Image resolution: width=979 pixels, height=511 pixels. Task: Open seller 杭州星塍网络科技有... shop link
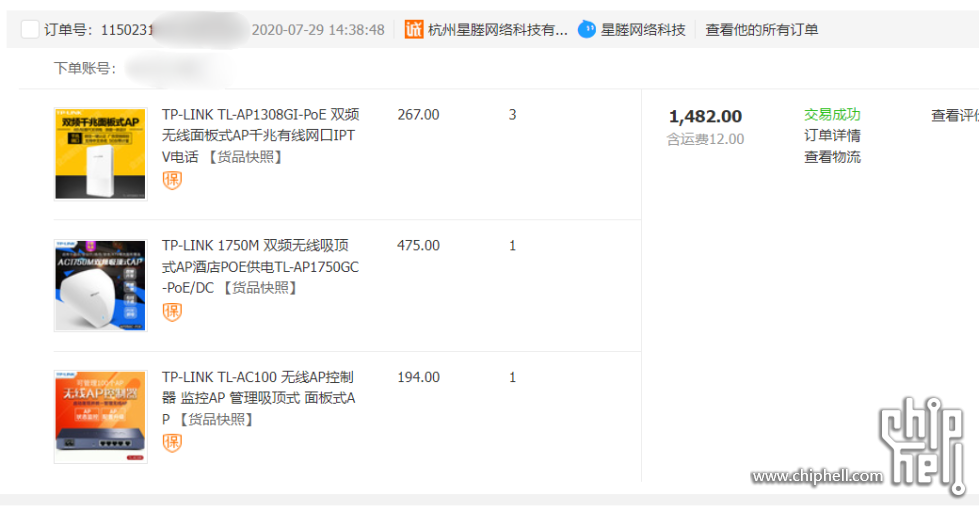pos(498,29)
